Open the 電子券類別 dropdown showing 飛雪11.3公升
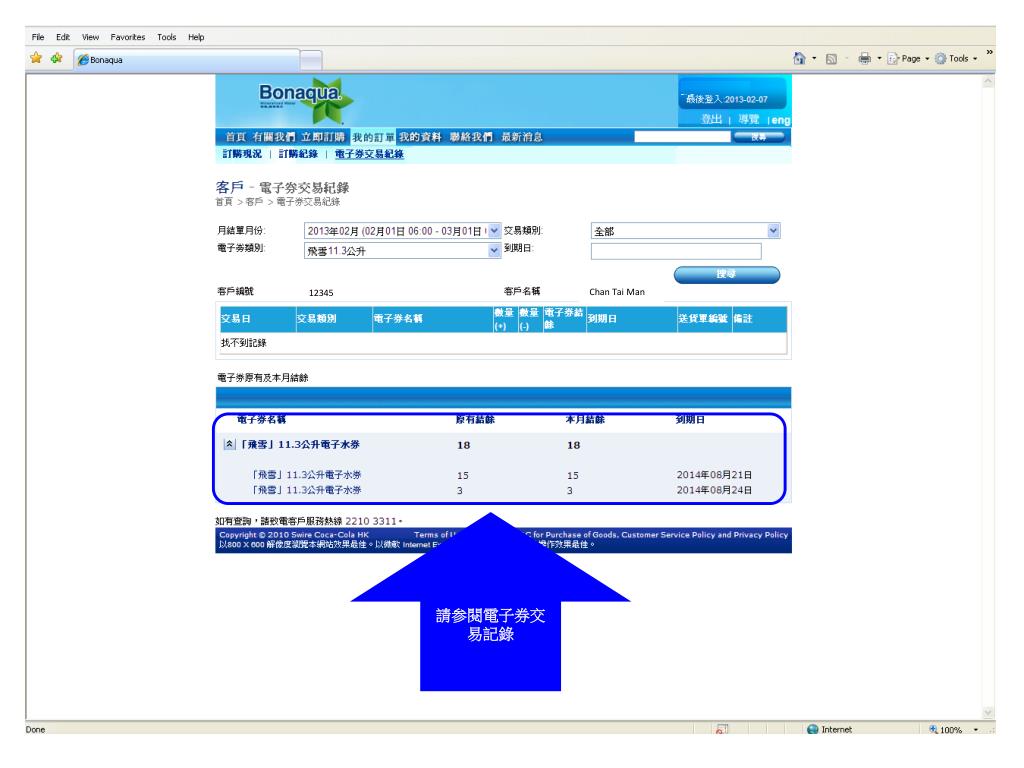 tap(402, 251)
